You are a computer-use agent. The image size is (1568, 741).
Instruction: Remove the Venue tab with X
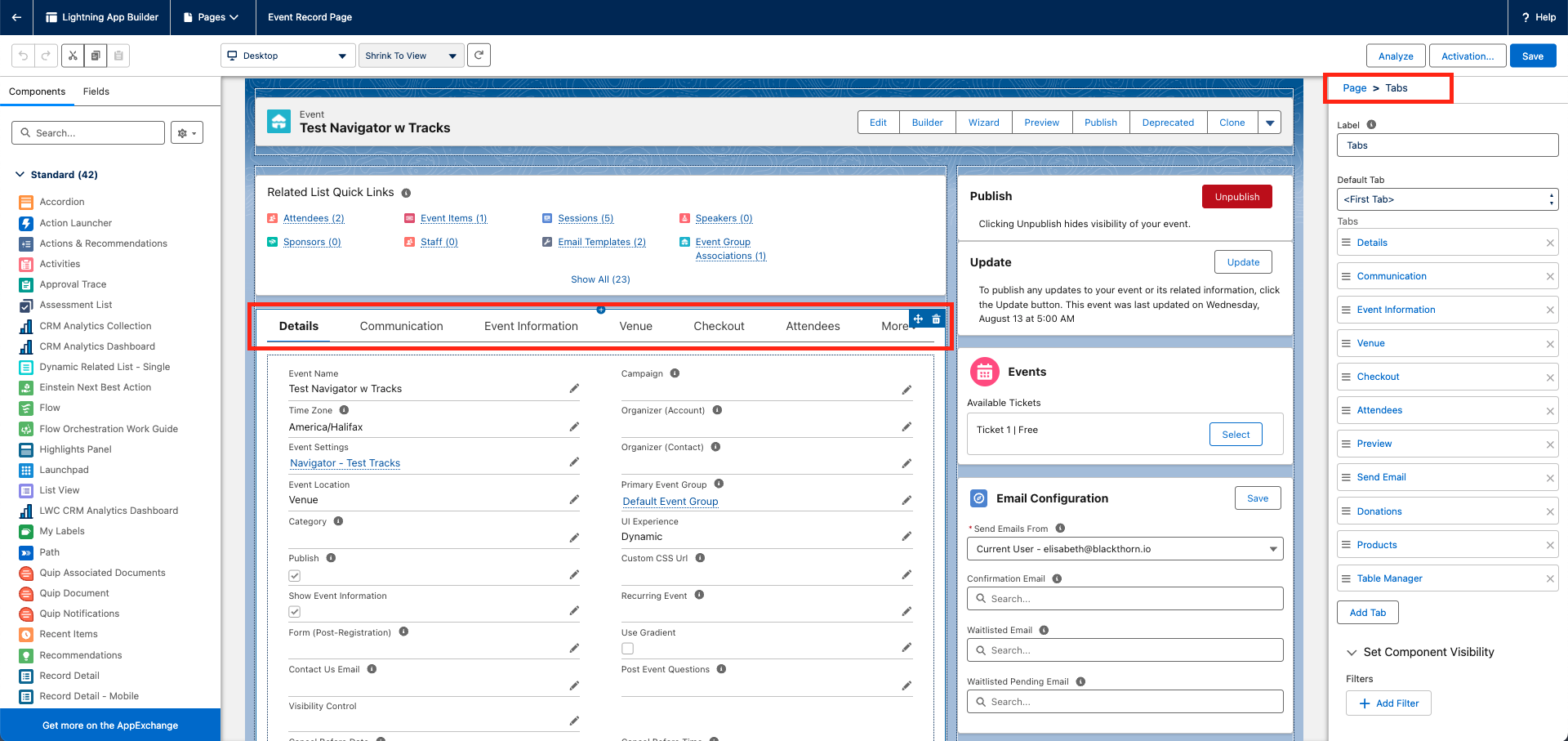click(x=1550, y=343)
